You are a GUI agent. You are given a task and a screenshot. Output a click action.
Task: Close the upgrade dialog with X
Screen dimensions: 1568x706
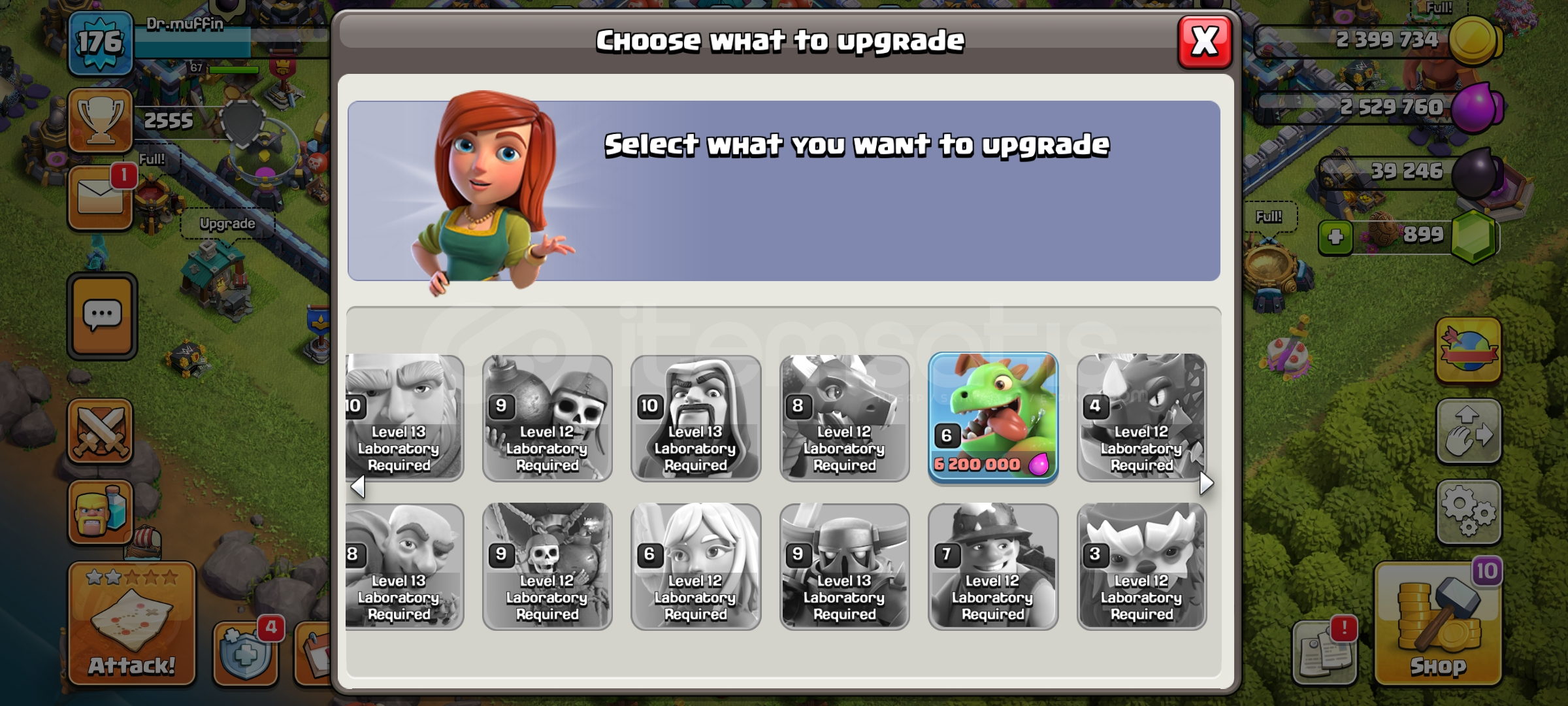click(x=1205, y=42)
